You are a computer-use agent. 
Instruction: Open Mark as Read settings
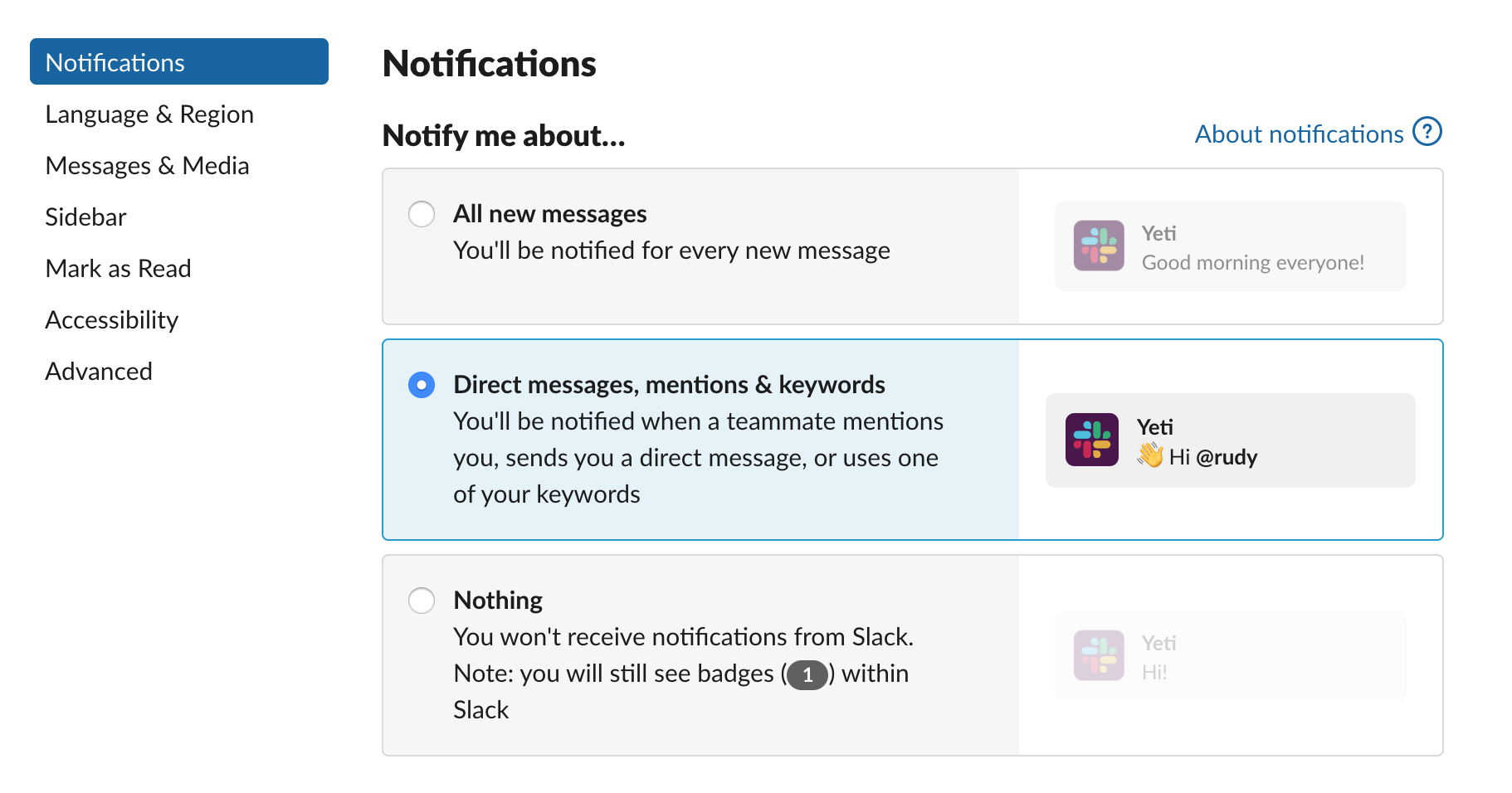(118, 268)
